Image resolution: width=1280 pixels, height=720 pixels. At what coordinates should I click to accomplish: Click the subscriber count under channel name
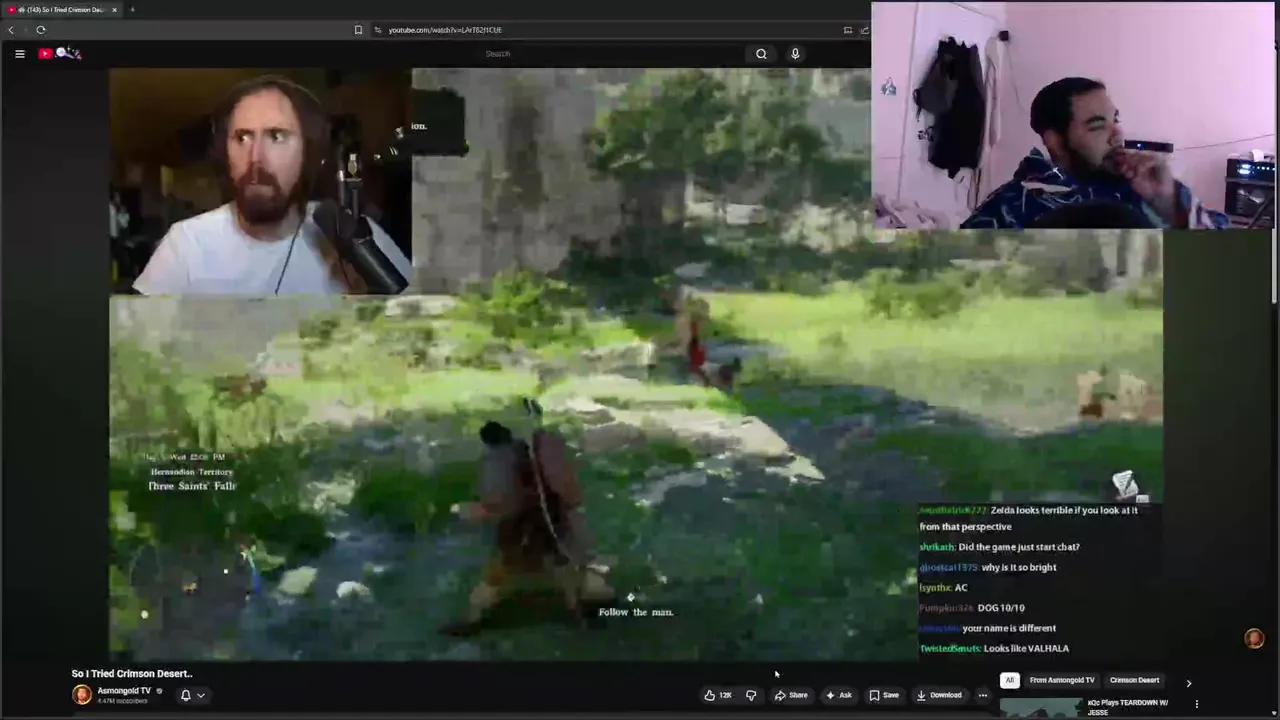(x=122, y=701)
